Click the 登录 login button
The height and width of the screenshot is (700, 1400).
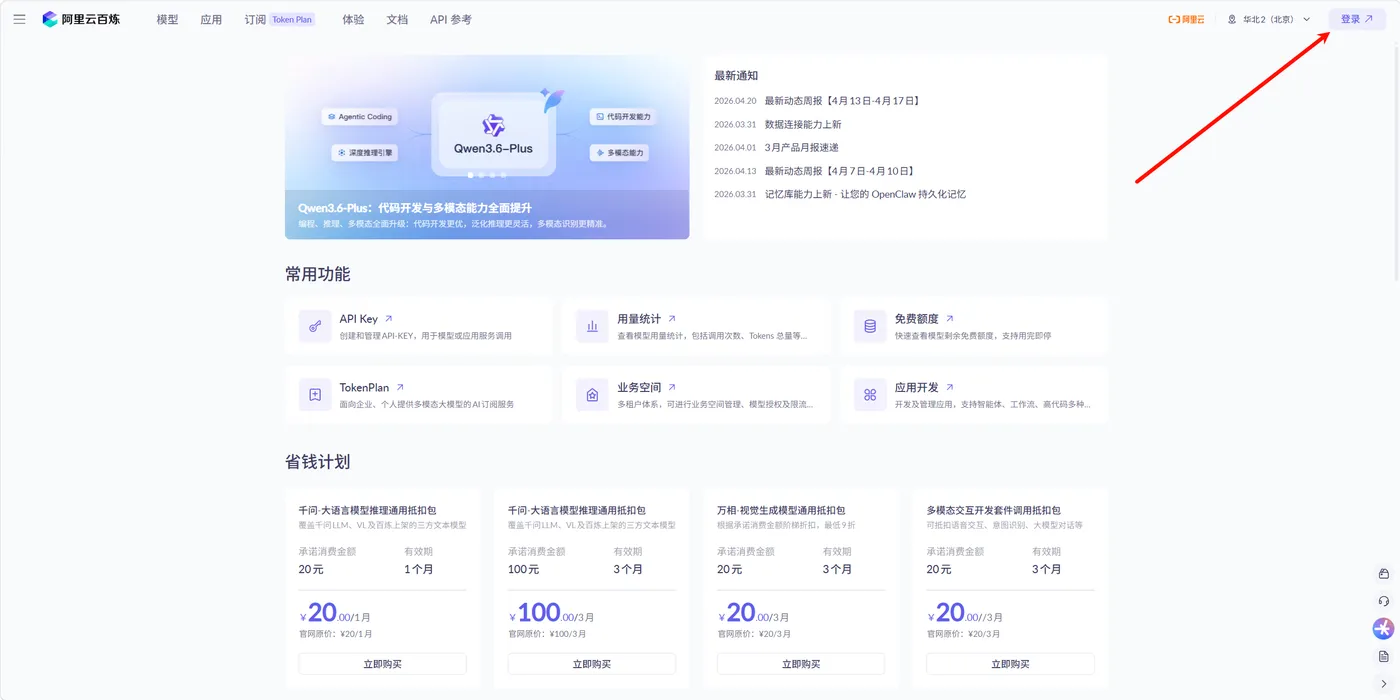[1357, 19]
